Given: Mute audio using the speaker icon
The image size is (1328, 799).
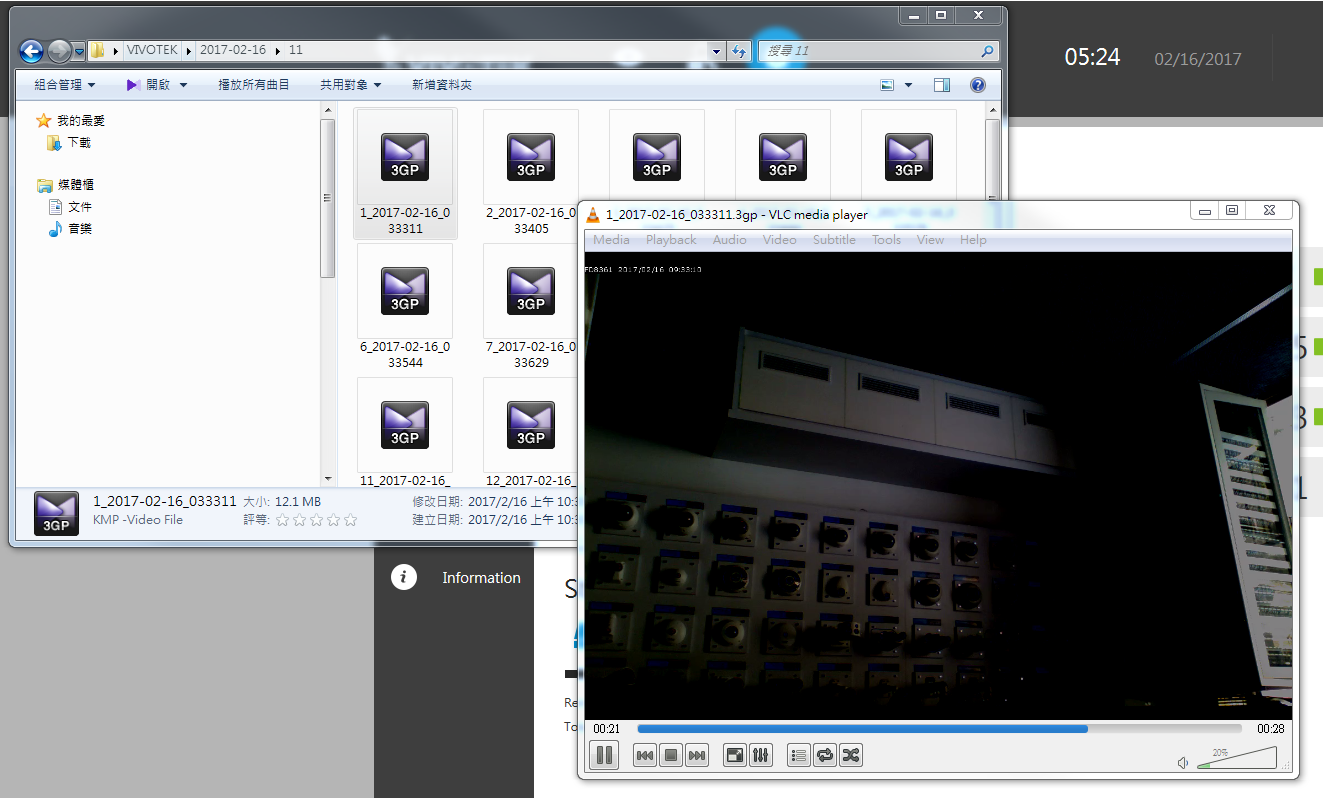Looking at the screenshot, I should point(1183,762).
